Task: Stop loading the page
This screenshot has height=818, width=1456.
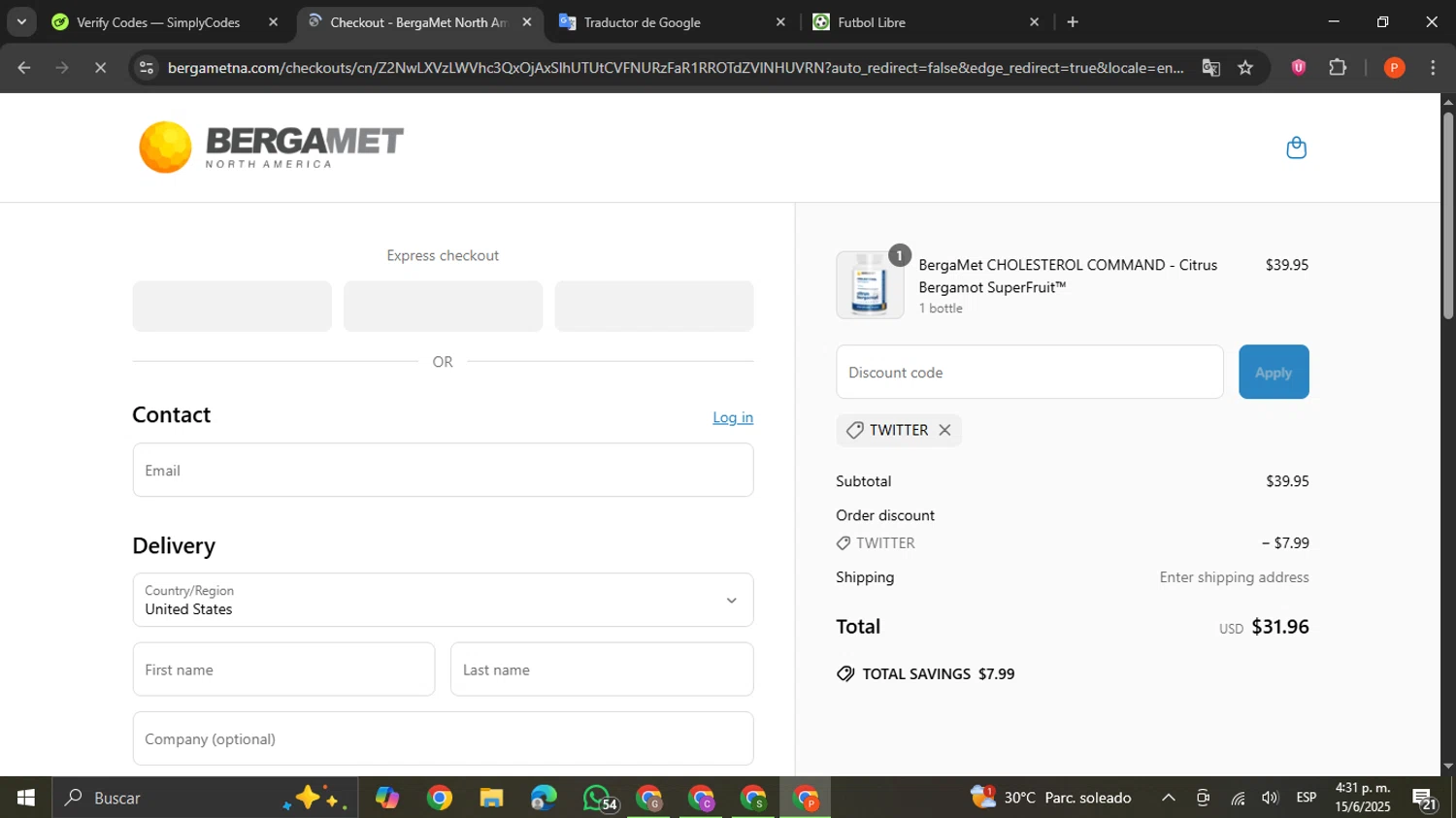Action: 100,68
